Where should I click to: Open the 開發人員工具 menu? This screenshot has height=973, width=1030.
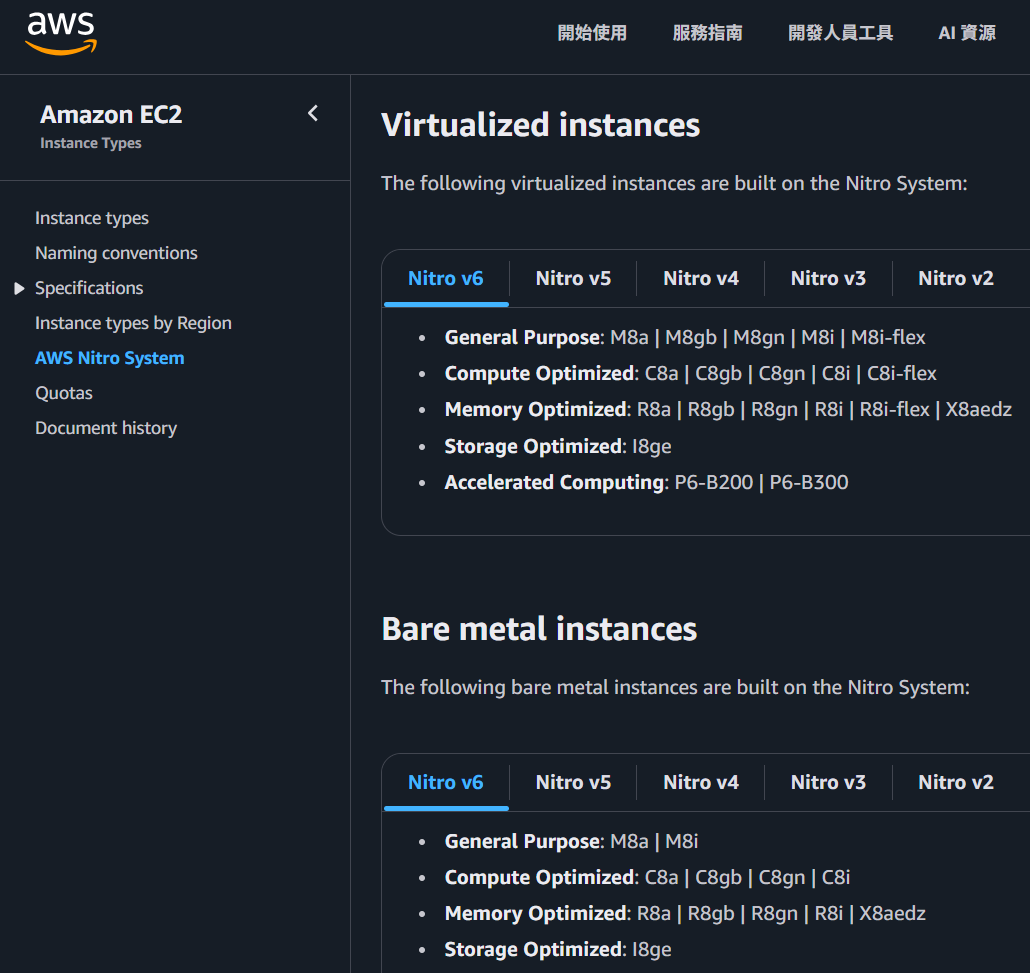(840, 33)
